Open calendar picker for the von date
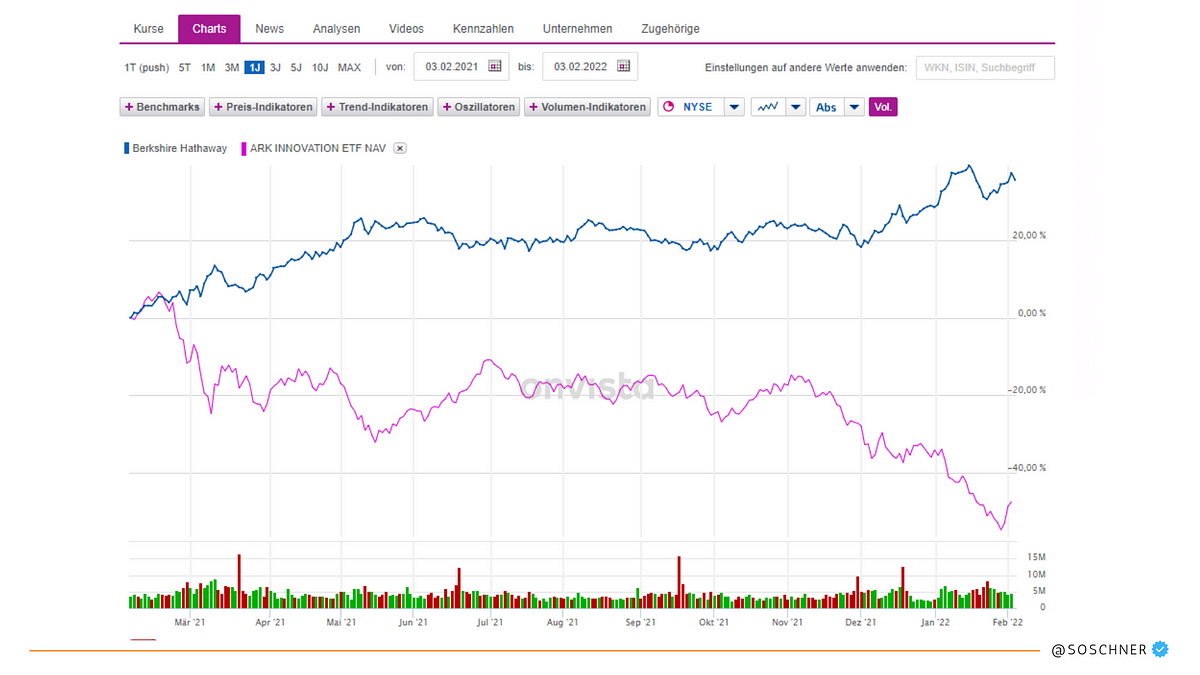The image size is (1200, 675). pos(495,67)
